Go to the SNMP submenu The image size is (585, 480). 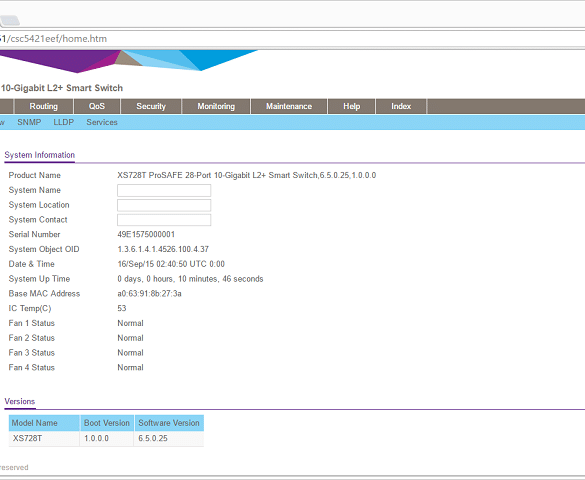[29, 122]
